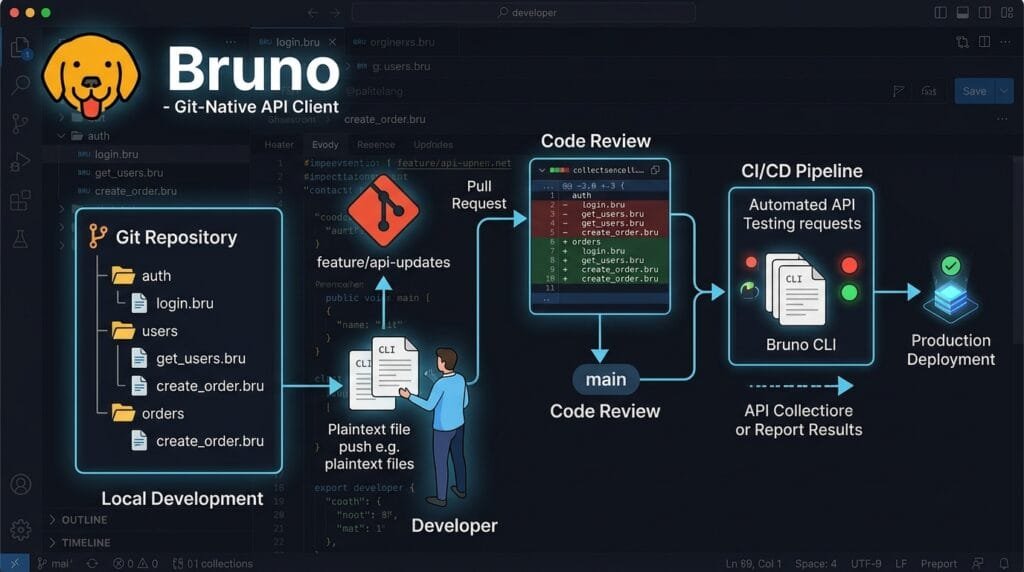
Task: Open login.bru in the explorer tree
Action: click(116, 154)
